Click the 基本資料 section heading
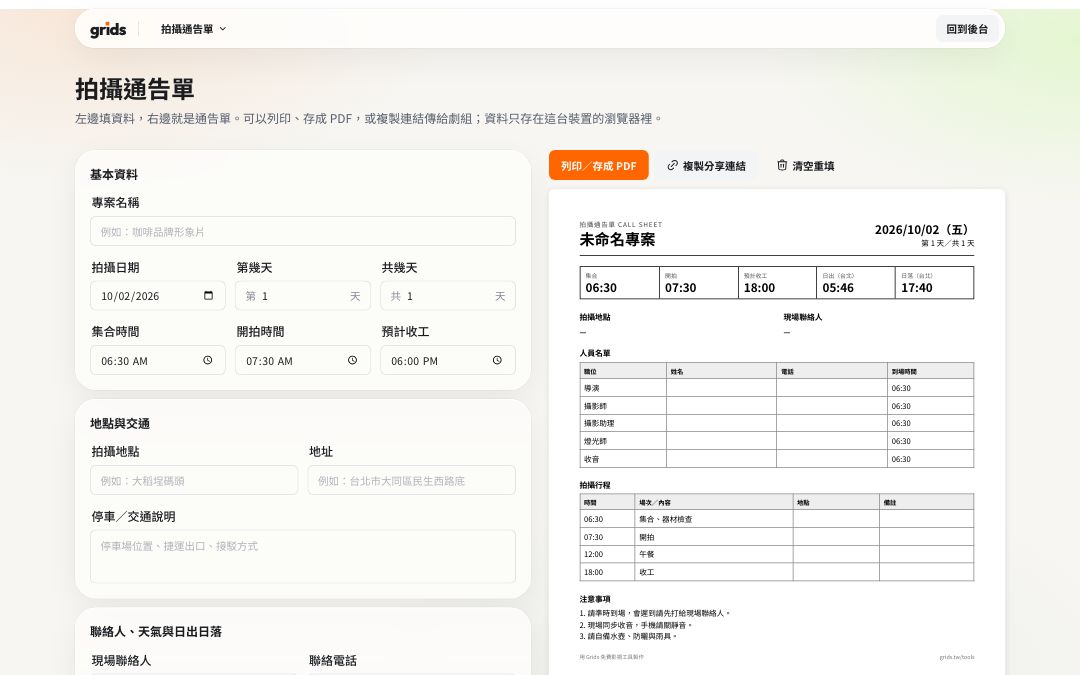Viewport: 1080px width, 675px height. (x=114, y=174)
